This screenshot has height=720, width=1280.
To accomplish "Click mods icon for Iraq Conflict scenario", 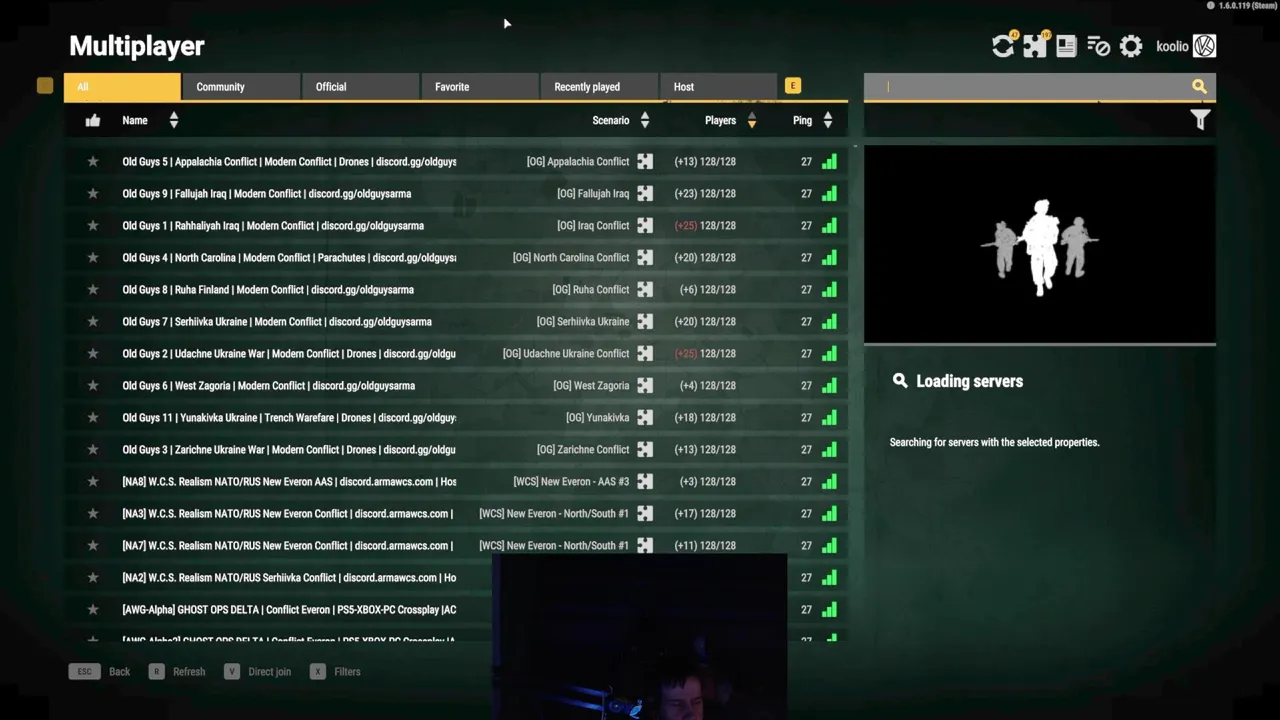I will [645, 225].
